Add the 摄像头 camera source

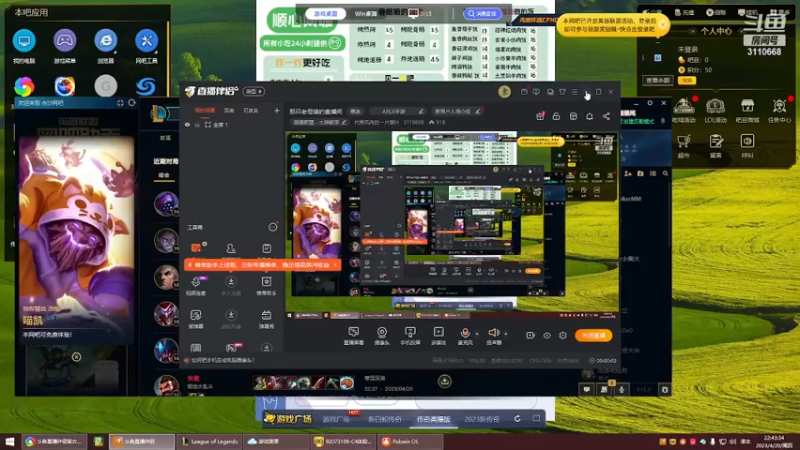coord(382,336)
